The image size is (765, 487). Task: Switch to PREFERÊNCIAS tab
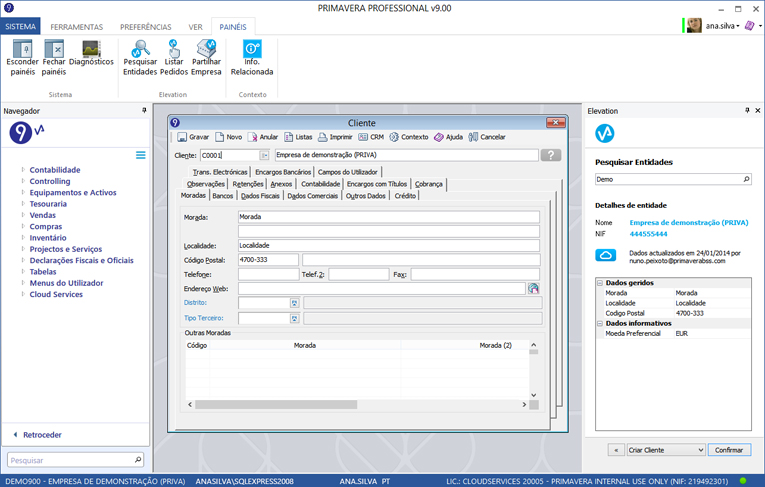pyautogui.click(x=146, y=27)
